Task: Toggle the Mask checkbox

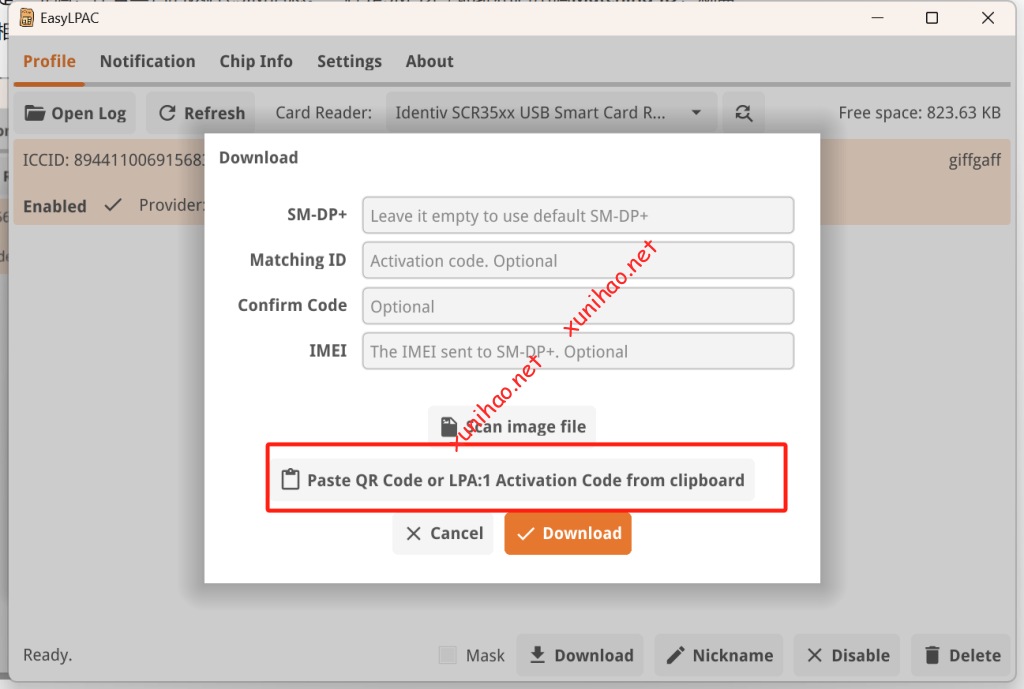Action: 448,656
